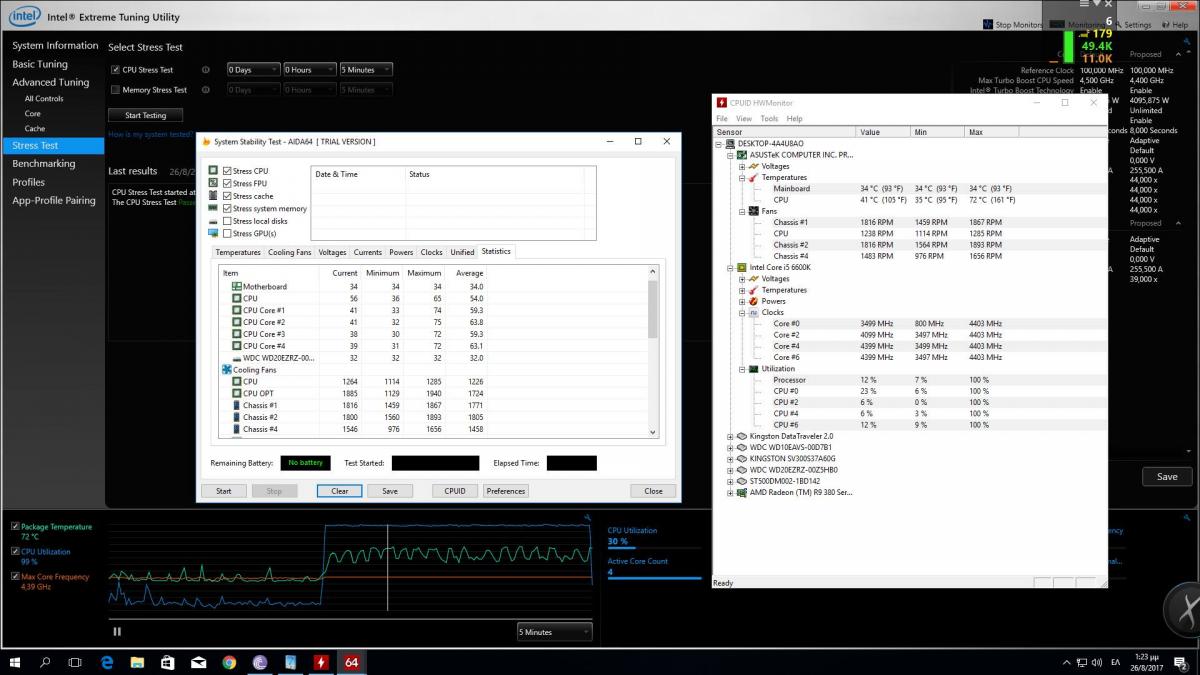
Task: Switch to Cooling Fans tab in AIDA64
Action: point(290,252)
